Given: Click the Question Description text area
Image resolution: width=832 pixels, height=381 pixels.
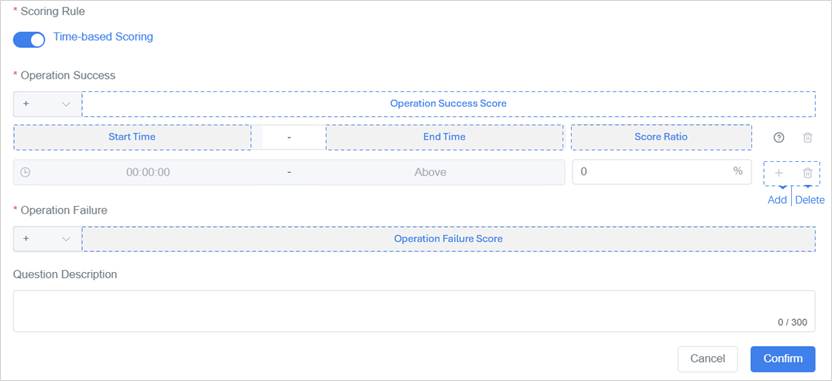Looking at the screenshot, I should point(414,311).
